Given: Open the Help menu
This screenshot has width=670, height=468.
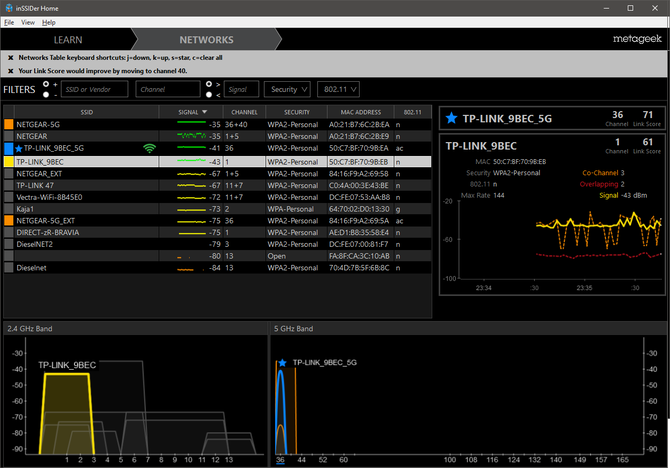Looking at the screenshot, I should tap(49, 23).
